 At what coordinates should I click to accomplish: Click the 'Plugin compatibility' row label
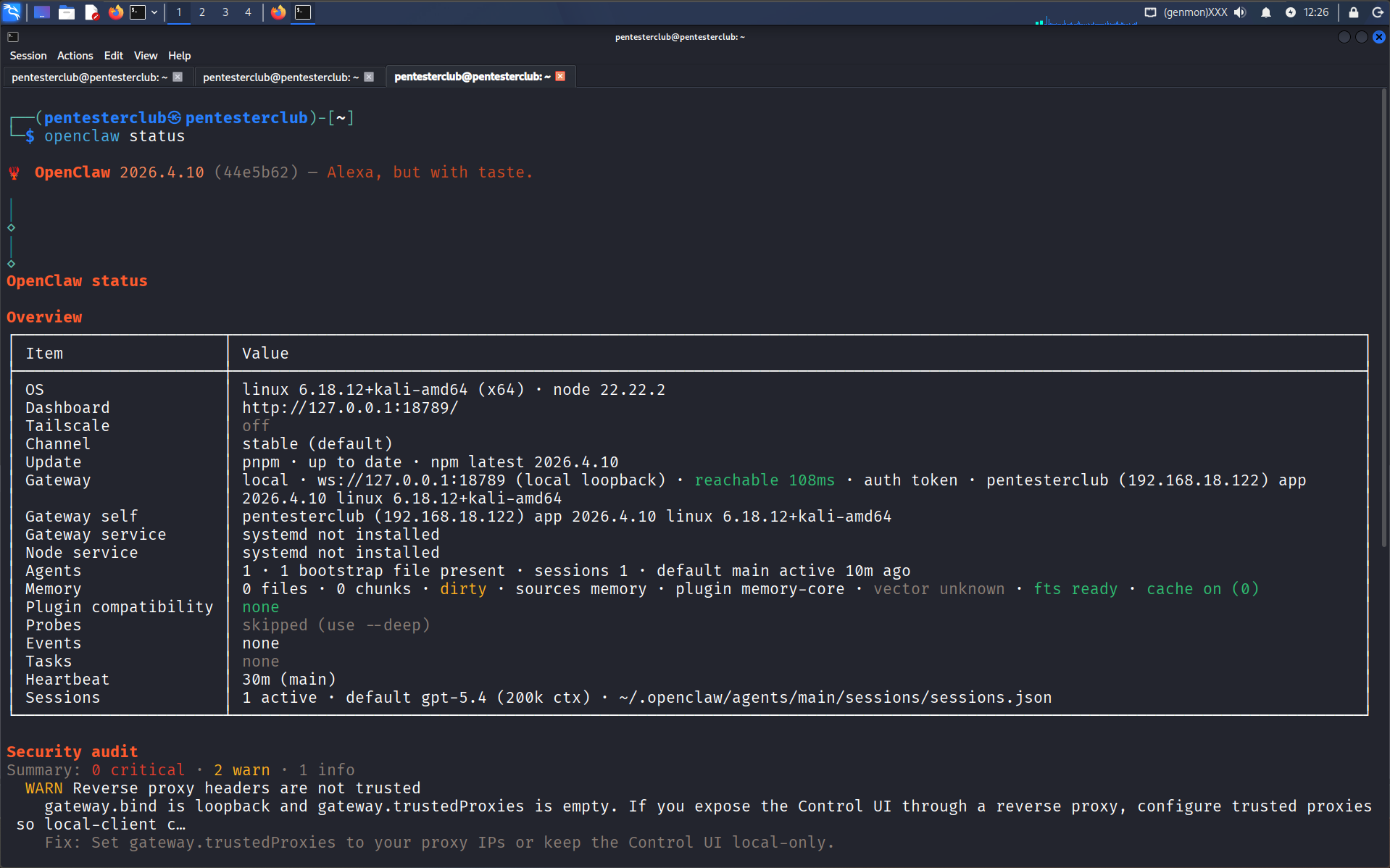[x=120, y=607]
